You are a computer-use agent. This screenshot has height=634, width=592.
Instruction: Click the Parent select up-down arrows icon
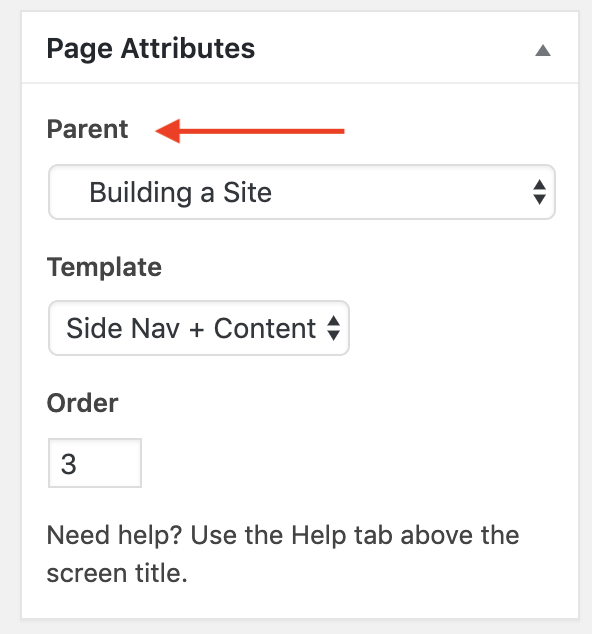[x=539, y=192]
